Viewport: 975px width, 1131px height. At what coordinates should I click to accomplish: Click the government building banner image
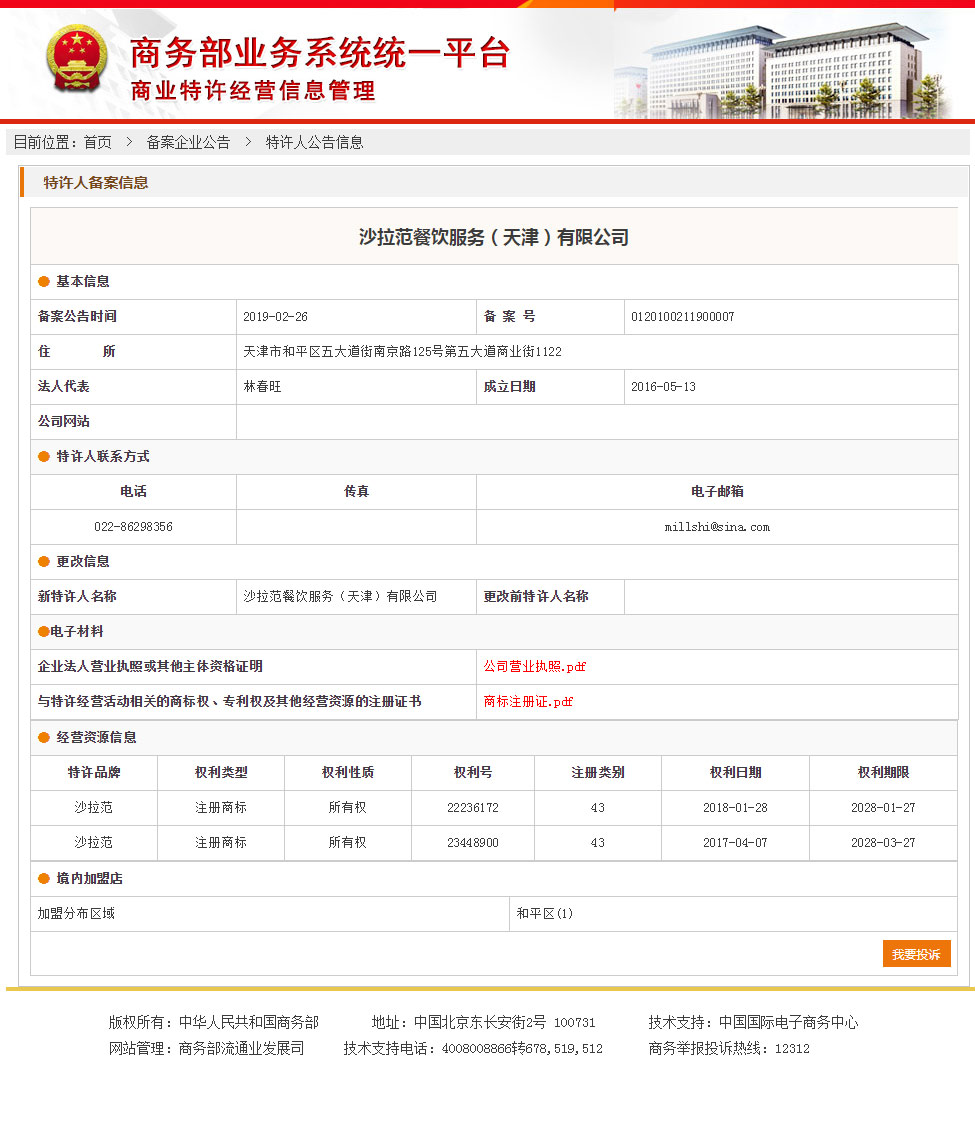(x=782, y=69)
